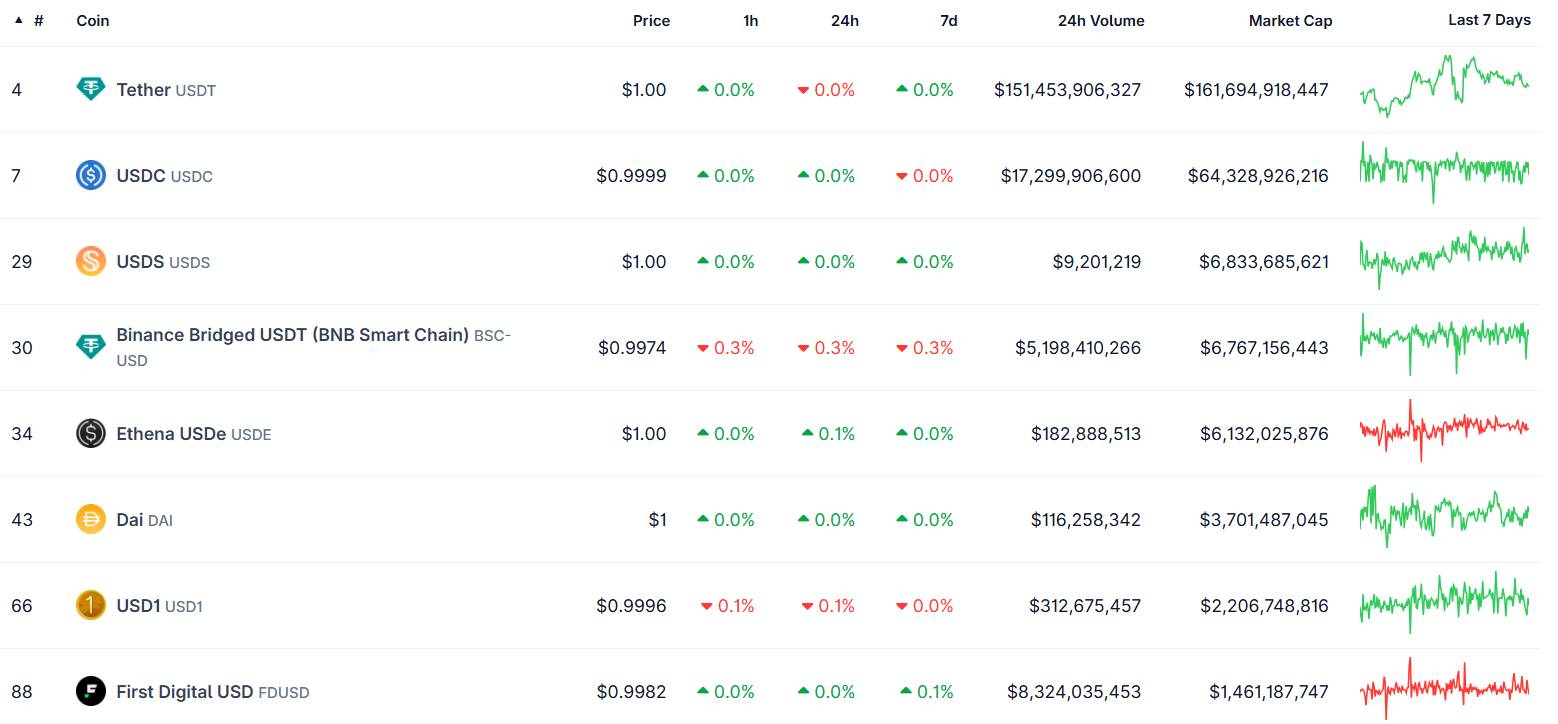View Dai's 7-day sparkline chart

pyautogui.click(x=1444, y=516)
